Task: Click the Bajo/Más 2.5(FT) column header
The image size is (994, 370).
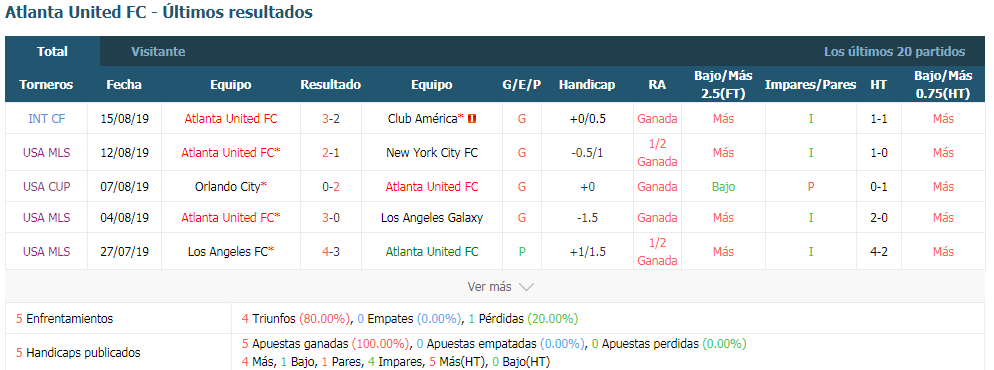Action: point(723,85)
